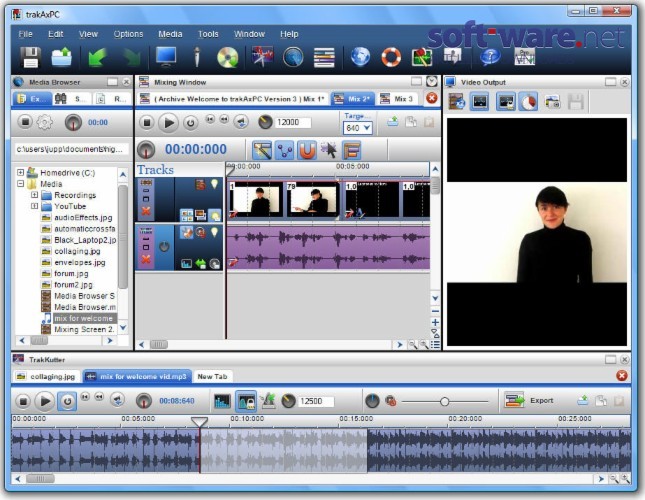Switch to the collaging.jpg tab in TrakKutter

coord(46,377)
